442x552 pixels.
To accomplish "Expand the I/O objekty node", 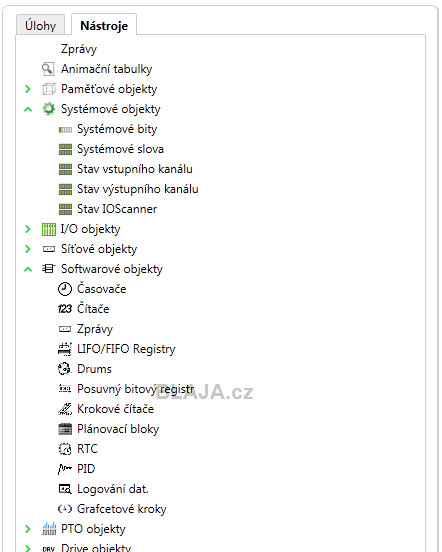I will pos(28,229).
